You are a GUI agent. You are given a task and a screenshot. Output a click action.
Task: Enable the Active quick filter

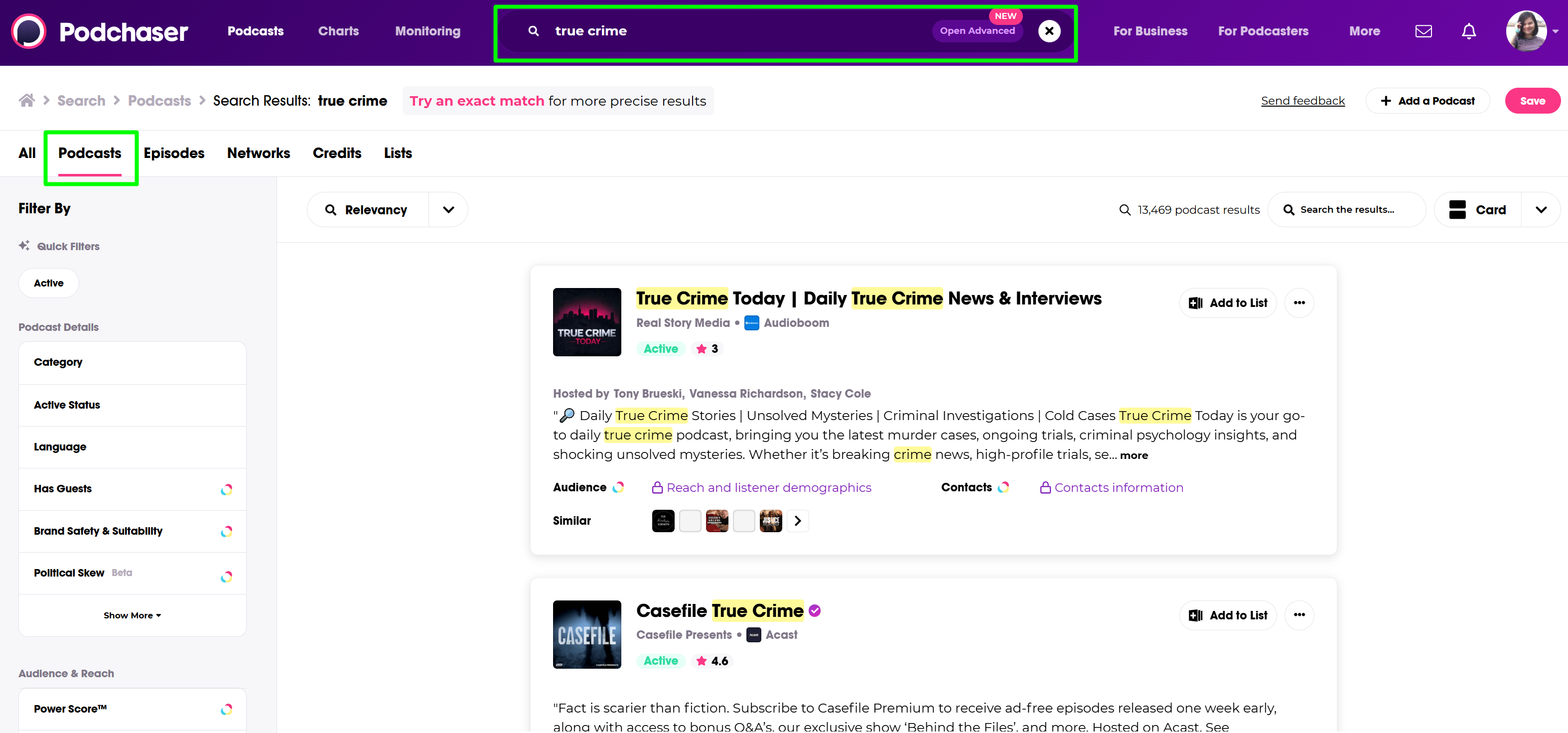48,283
